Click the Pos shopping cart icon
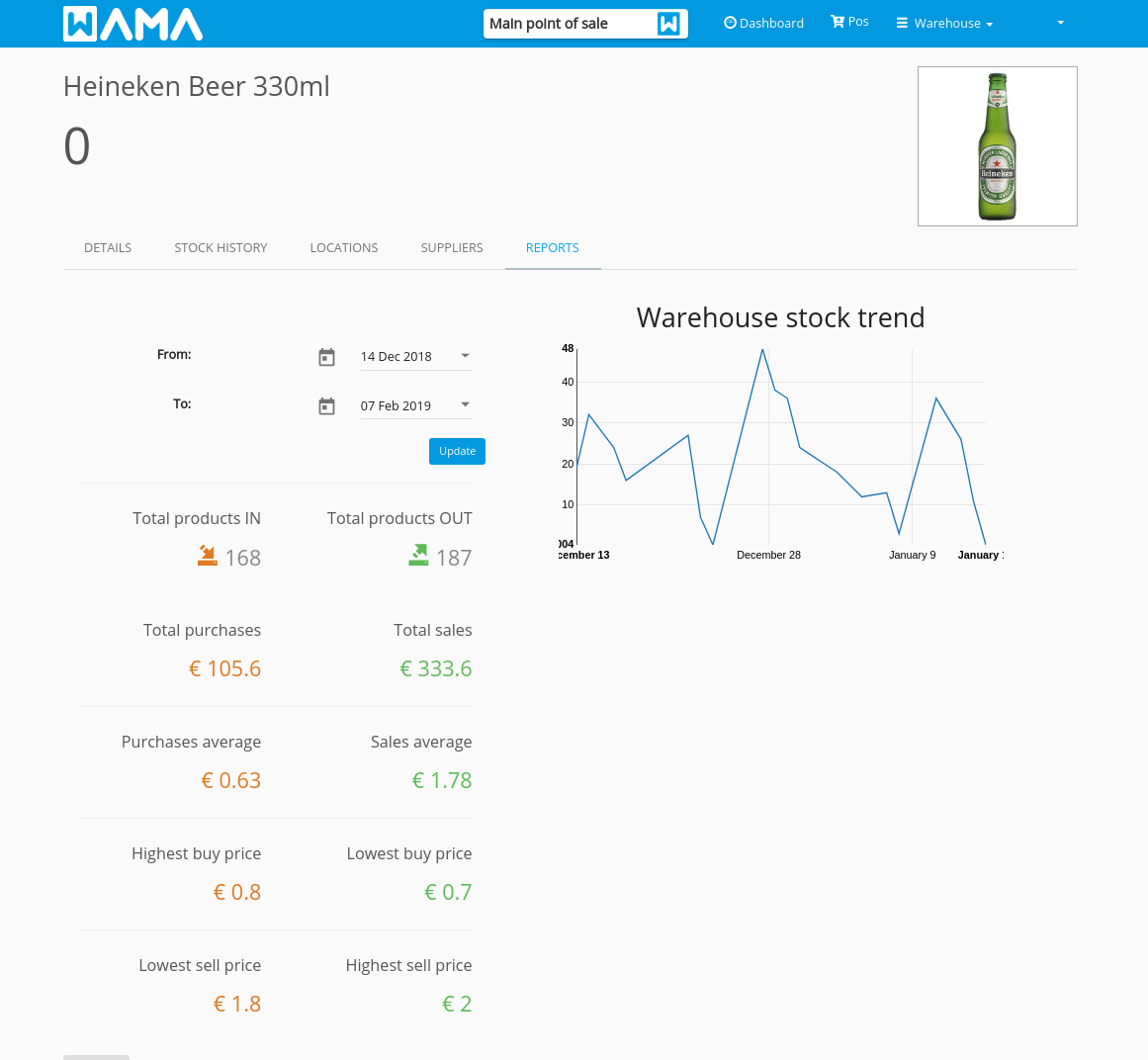Image resolution: width=1148 pixels, height=1060 pixels. pyautogui.click(x=838, y=21)
